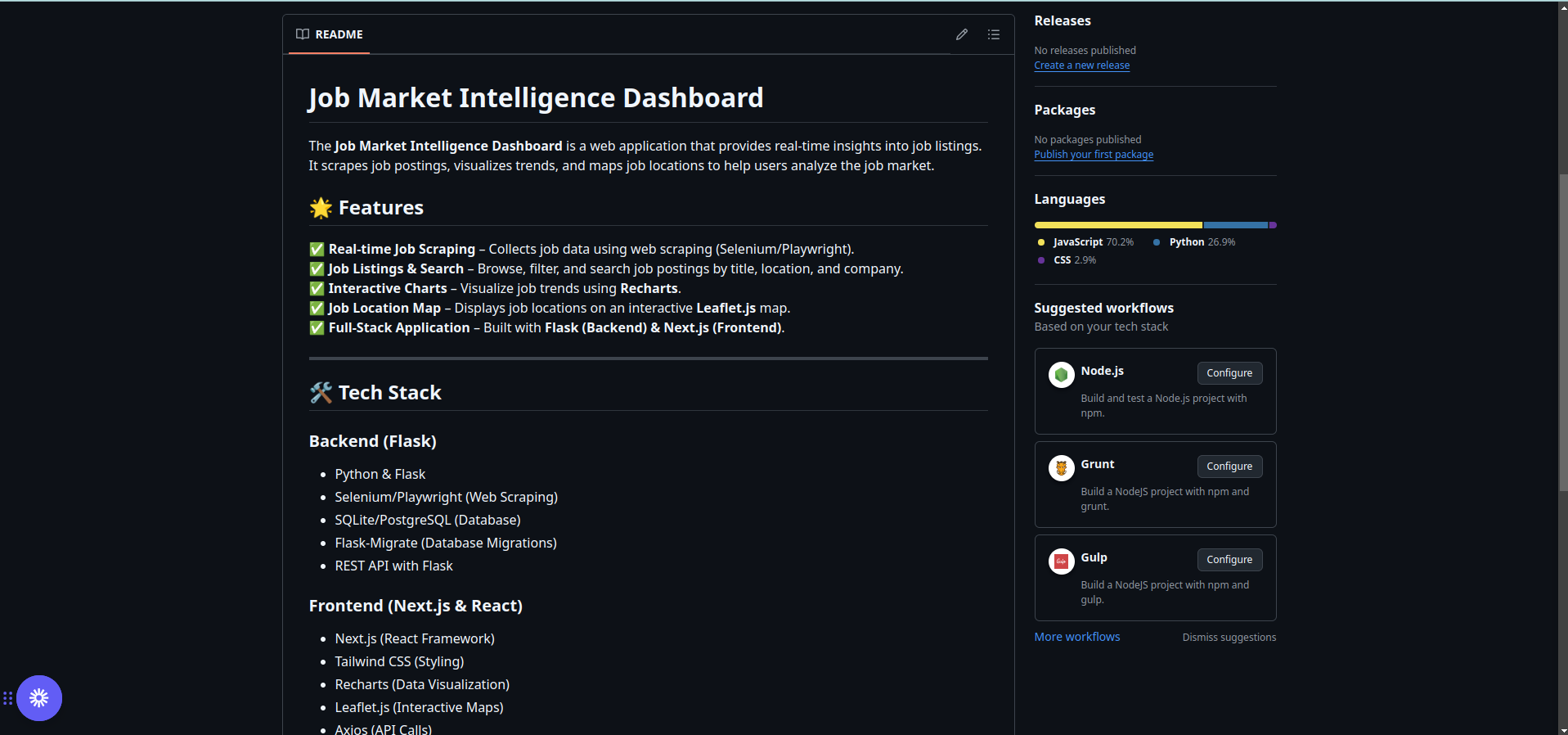Screen dimensions: 1568x735
Task: Click Dismiss suggestions
Action: pyautogui.click(x=1229, y=638)
